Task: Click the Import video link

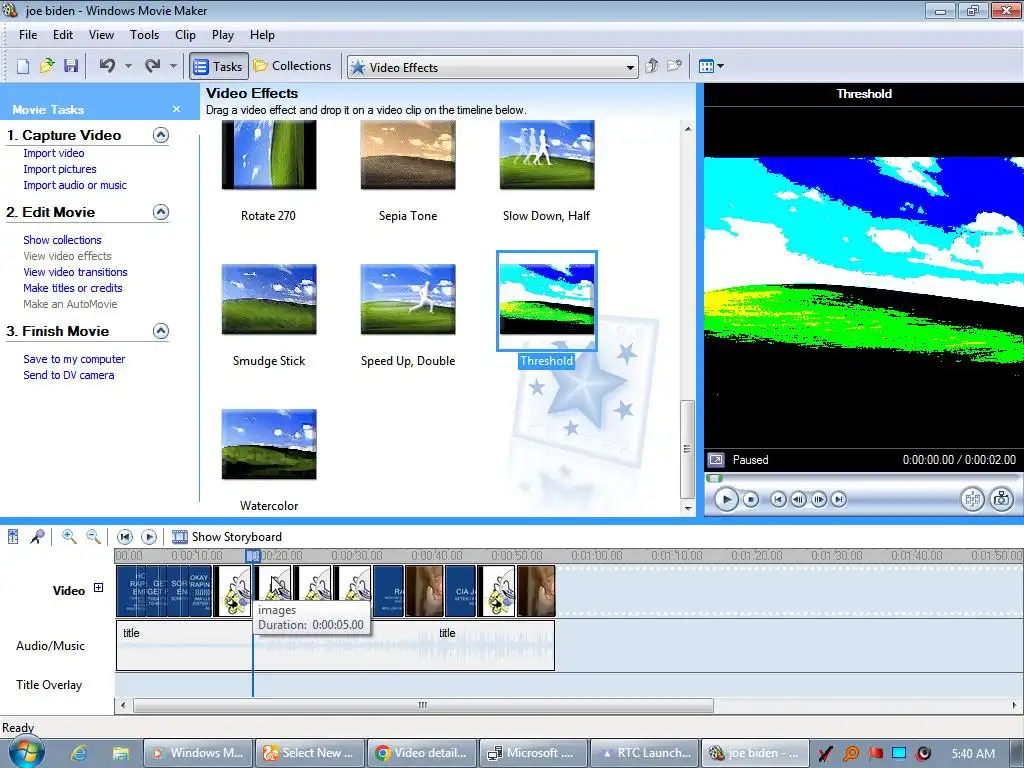Action: [54, 153]
